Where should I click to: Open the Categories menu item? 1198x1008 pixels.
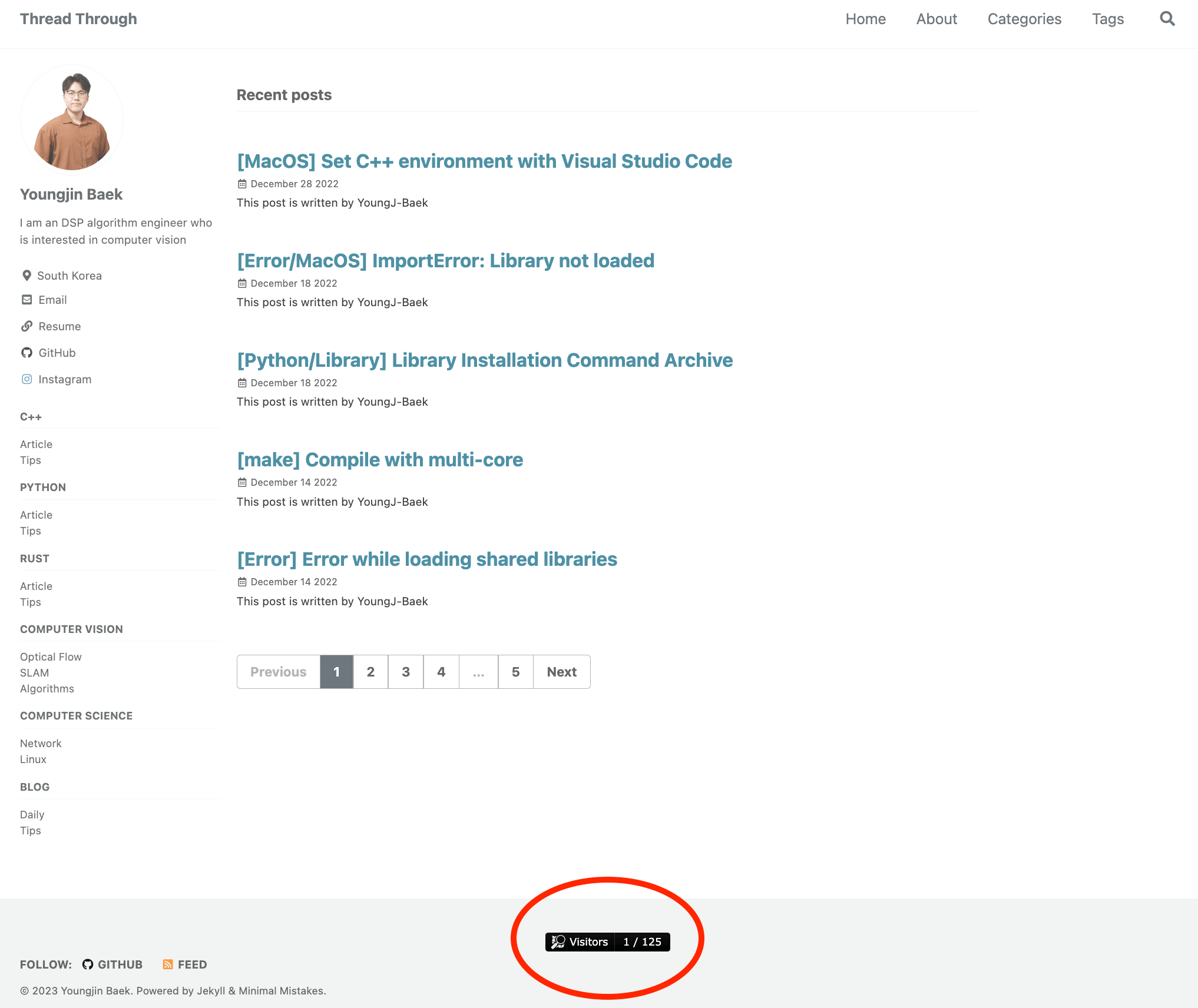(x=1024, y=19)
